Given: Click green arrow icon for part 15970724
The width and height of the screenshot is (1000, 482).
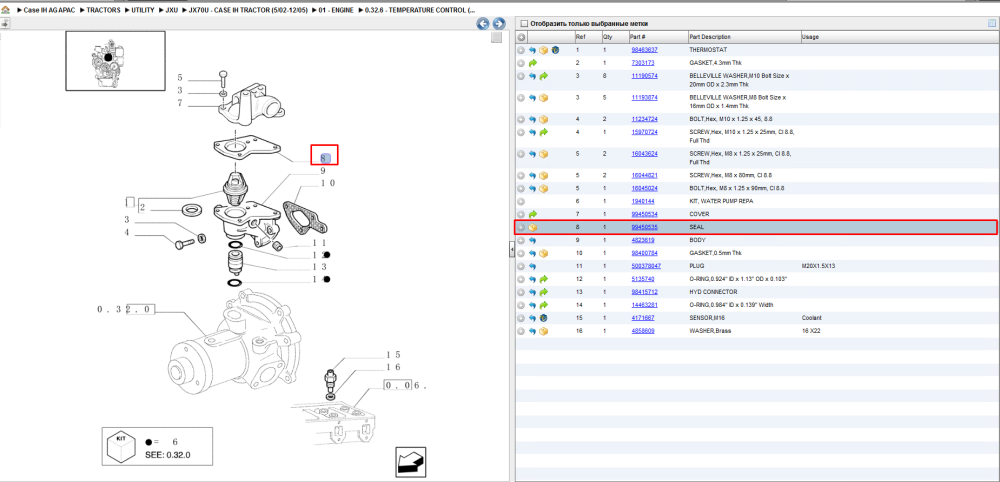Looking at the screenshot, I should pyautogui.click(x=543, y=132).
